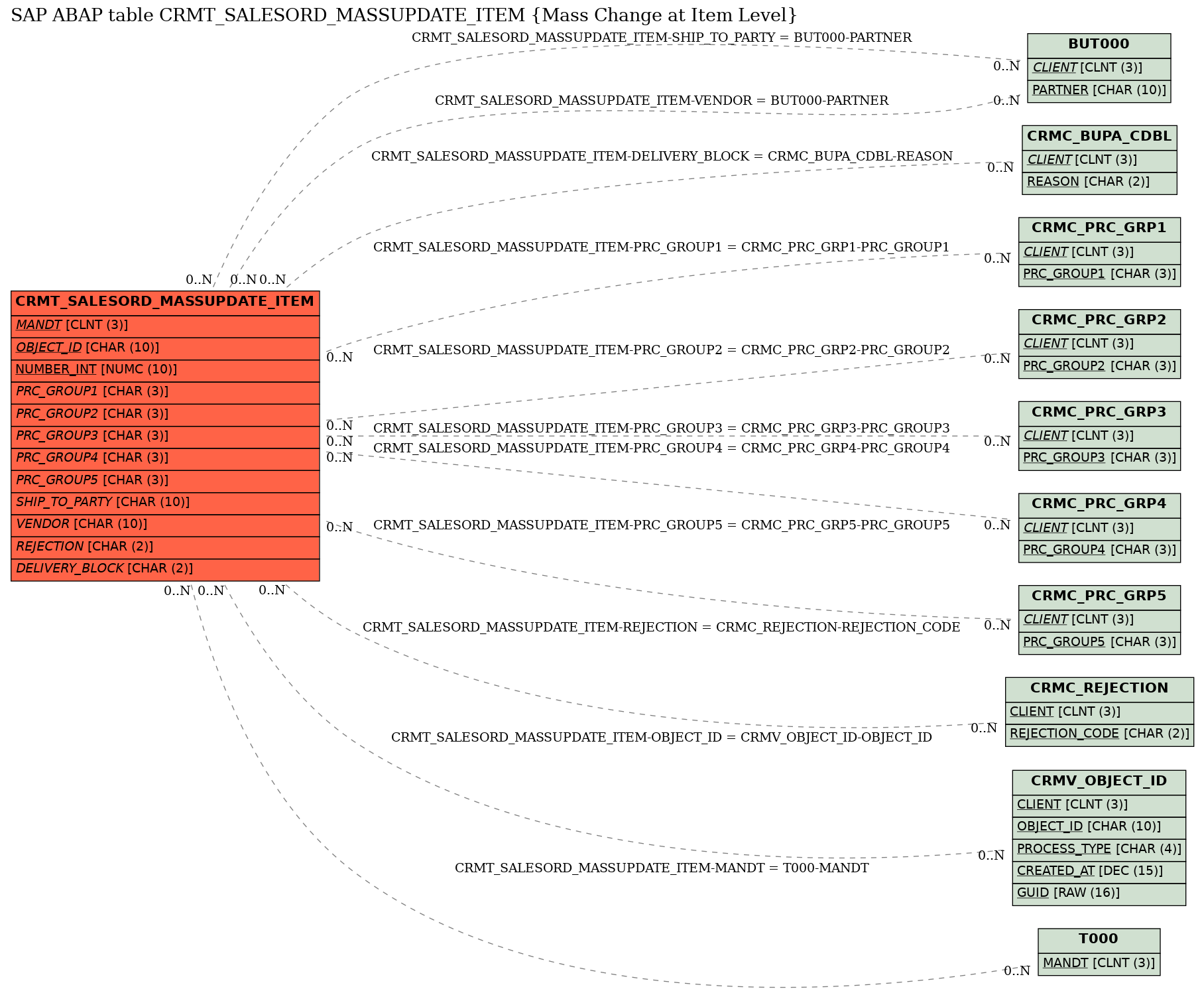Click the PRC_GROUP4 = CRMC_PRC_GRP4 relation label

coord(662,448)
